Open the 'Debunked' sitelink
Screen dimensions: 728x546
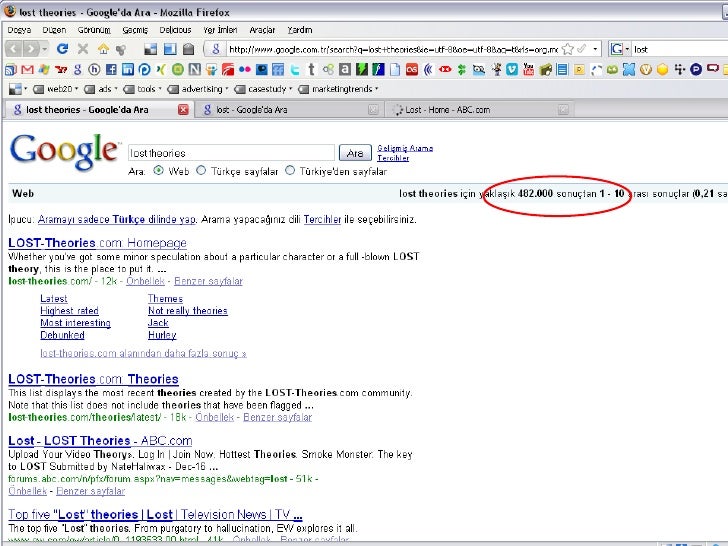coord(62,335)
